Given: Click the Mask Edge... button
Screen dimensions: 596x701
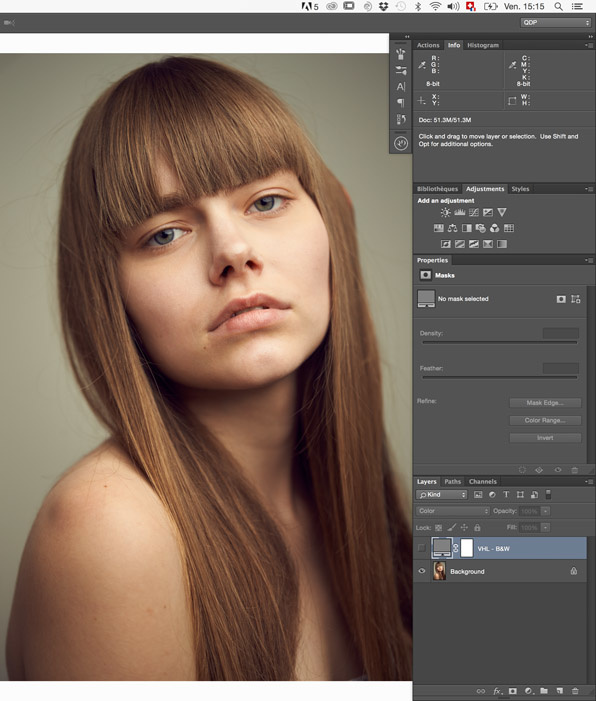Looking at the screenshot, I should (545, 403).
